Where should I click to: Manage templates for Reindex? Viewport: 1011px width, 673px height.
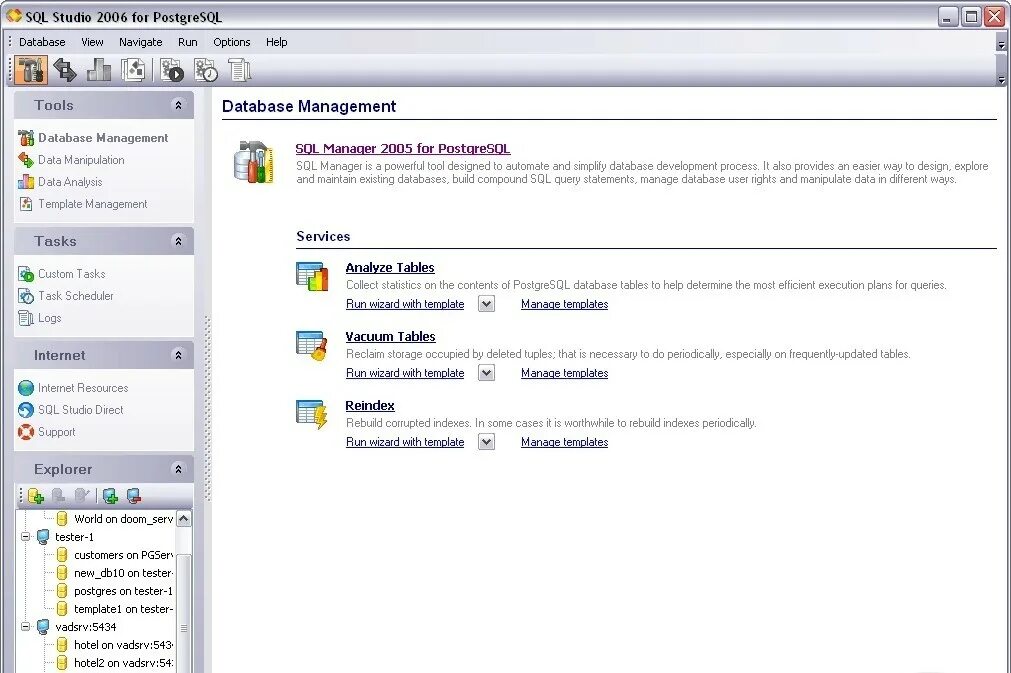(564, 442)
